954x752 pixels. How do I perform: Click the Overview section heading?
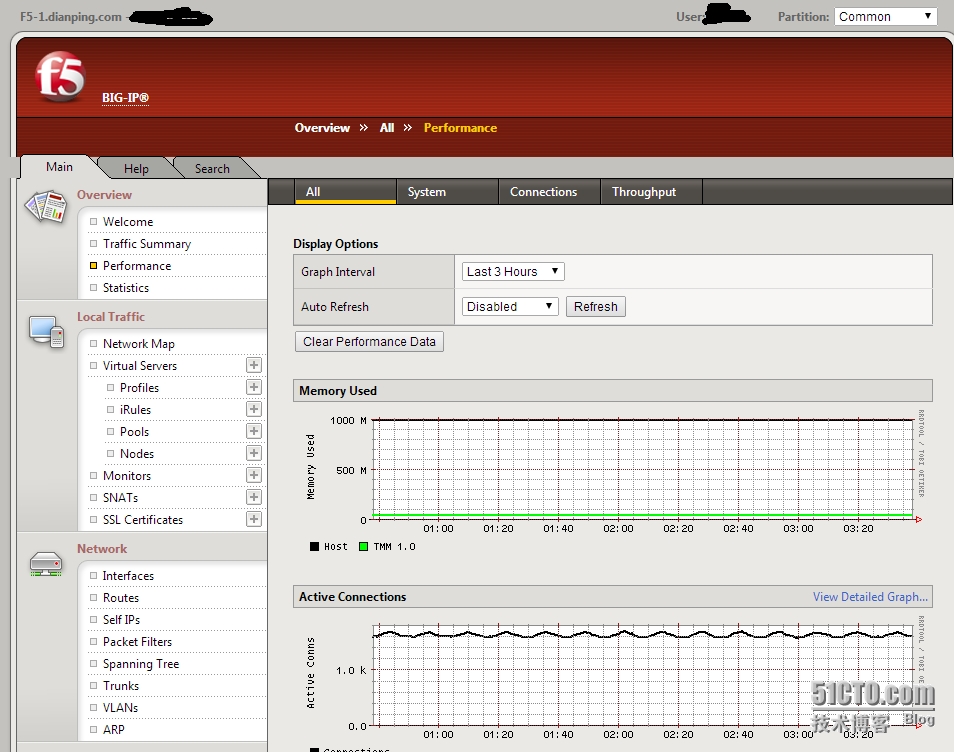(104, 194)
